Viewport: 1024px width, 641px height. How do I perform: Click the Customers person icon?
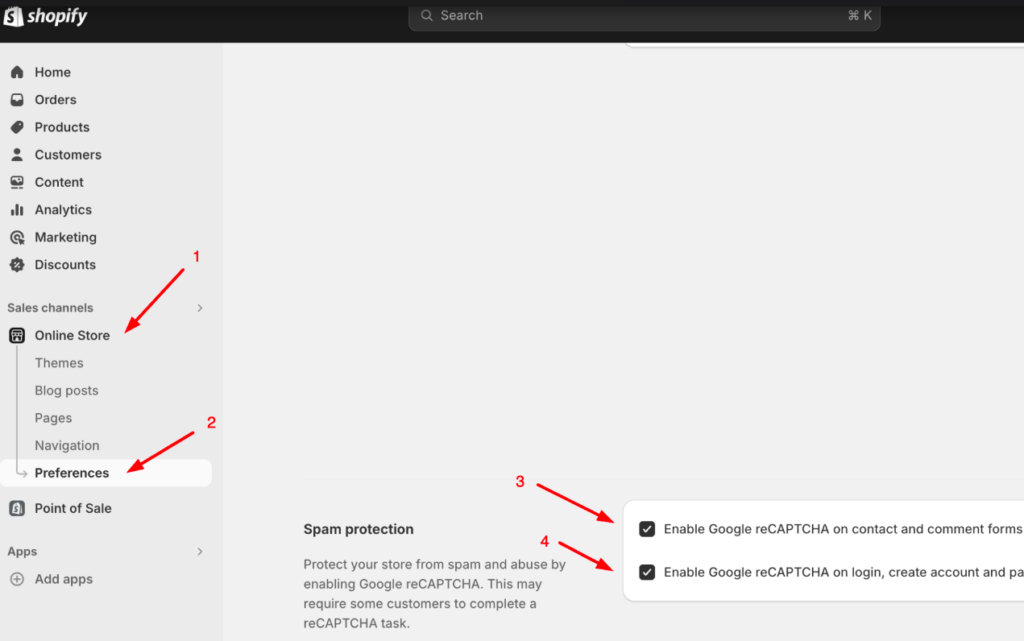point(17,154)
